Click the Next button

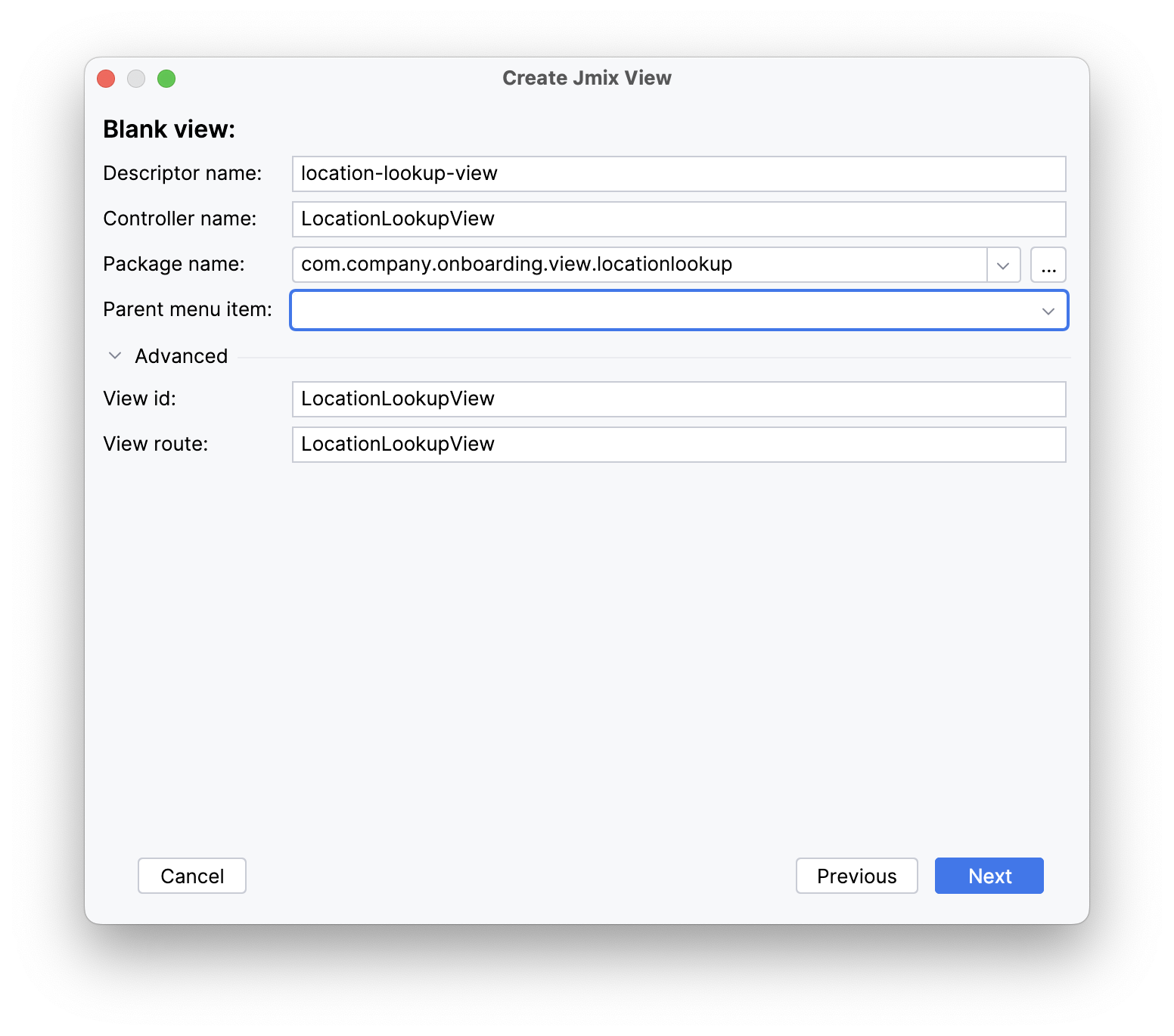(x=989, y=876)
